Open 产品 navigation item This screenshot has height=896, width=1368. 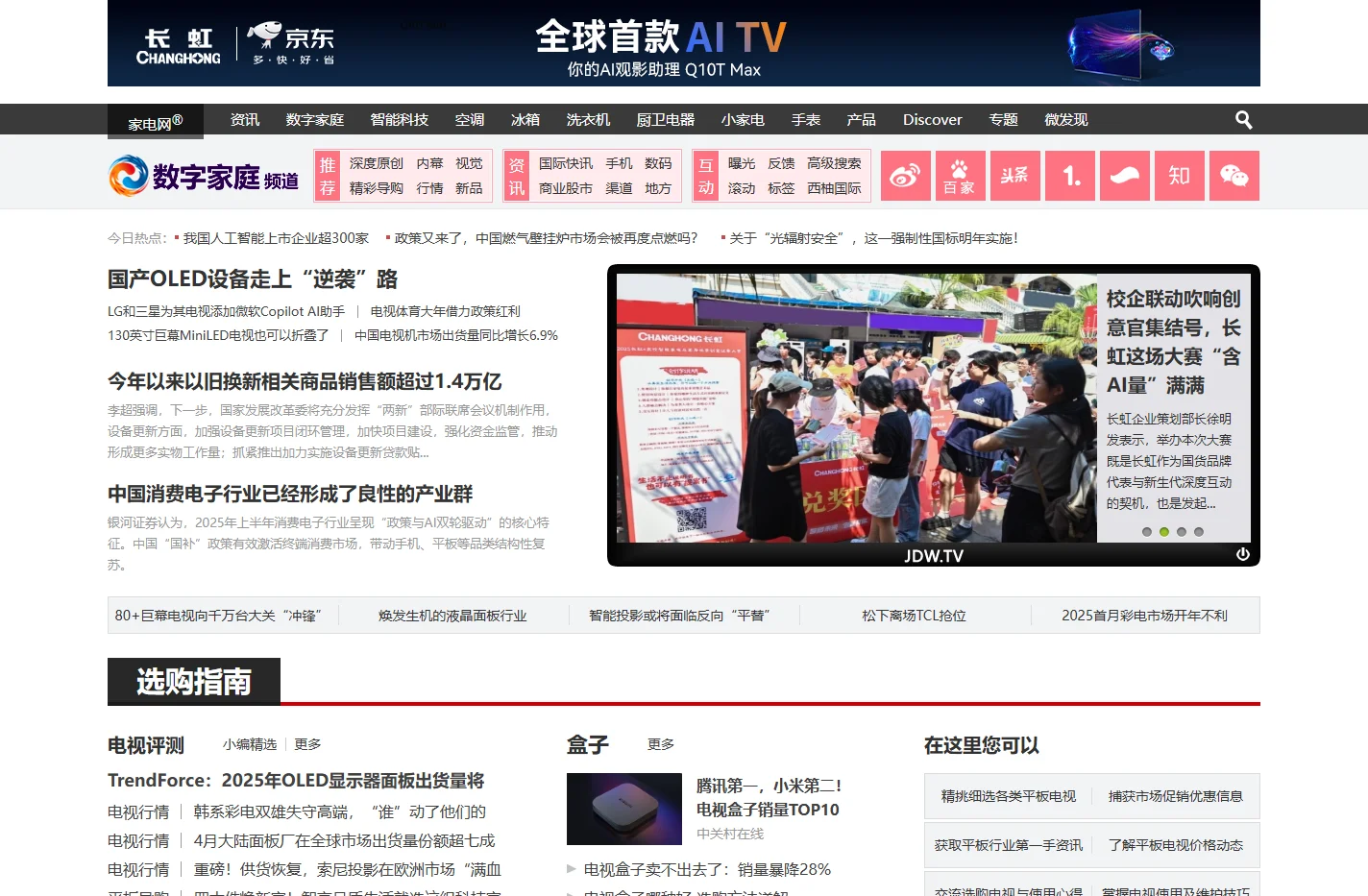[x=862, y=120]
